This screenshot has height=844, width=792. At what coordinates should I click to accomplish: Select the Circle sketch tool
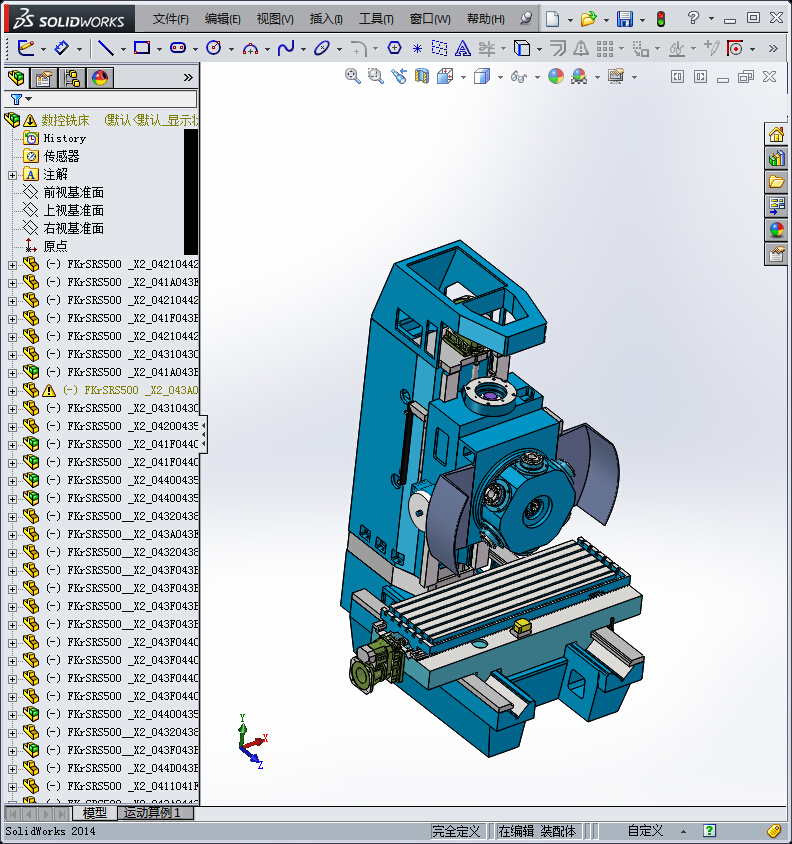(214, 48)
